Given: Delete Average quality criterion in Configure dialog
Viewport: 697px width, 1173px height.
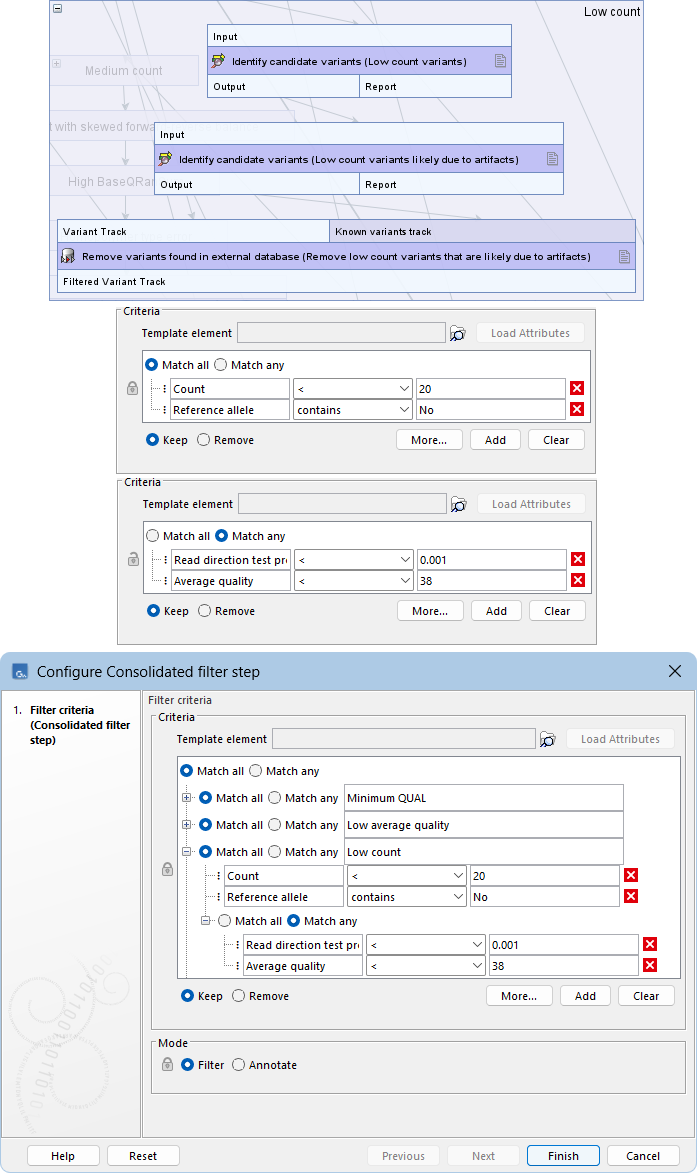Looking at the screenshot, I should tap(650, 965).
